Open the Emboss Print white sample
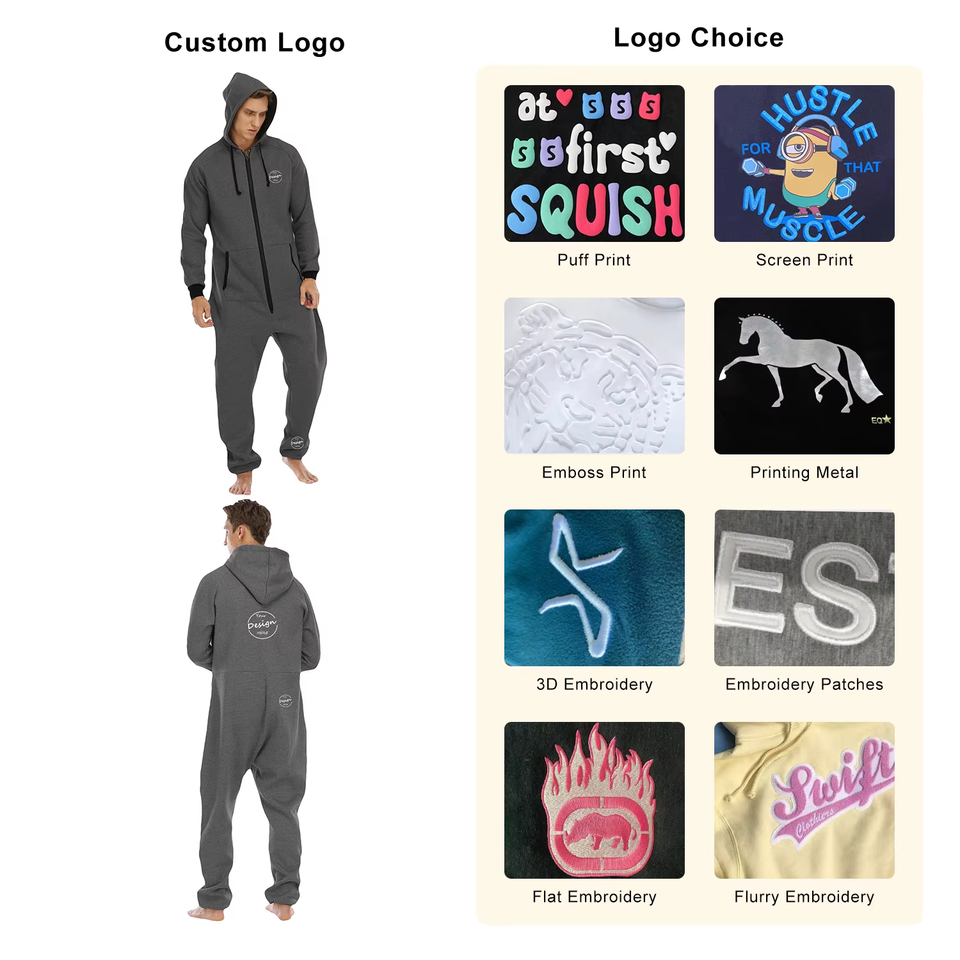This screenshot has width=960, height=960. pyautogui.click(x=594, y=375)
